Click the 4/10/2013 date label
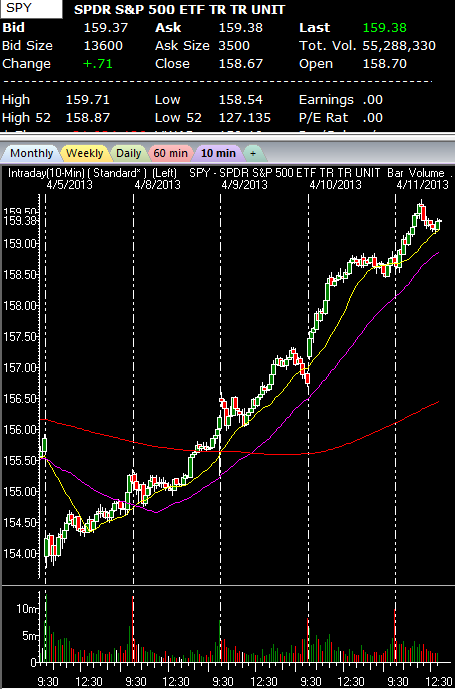The height and width of the screenshot is (689, 455). pos(335,184)
